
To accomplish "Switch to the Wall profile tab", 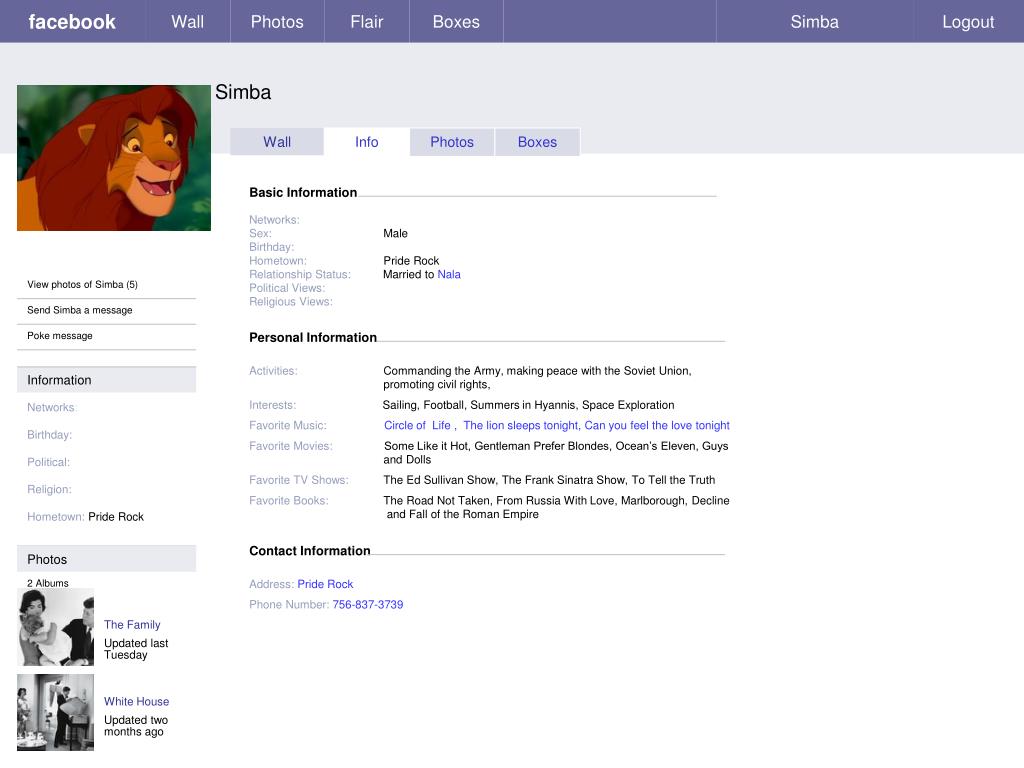I will 277,142.
